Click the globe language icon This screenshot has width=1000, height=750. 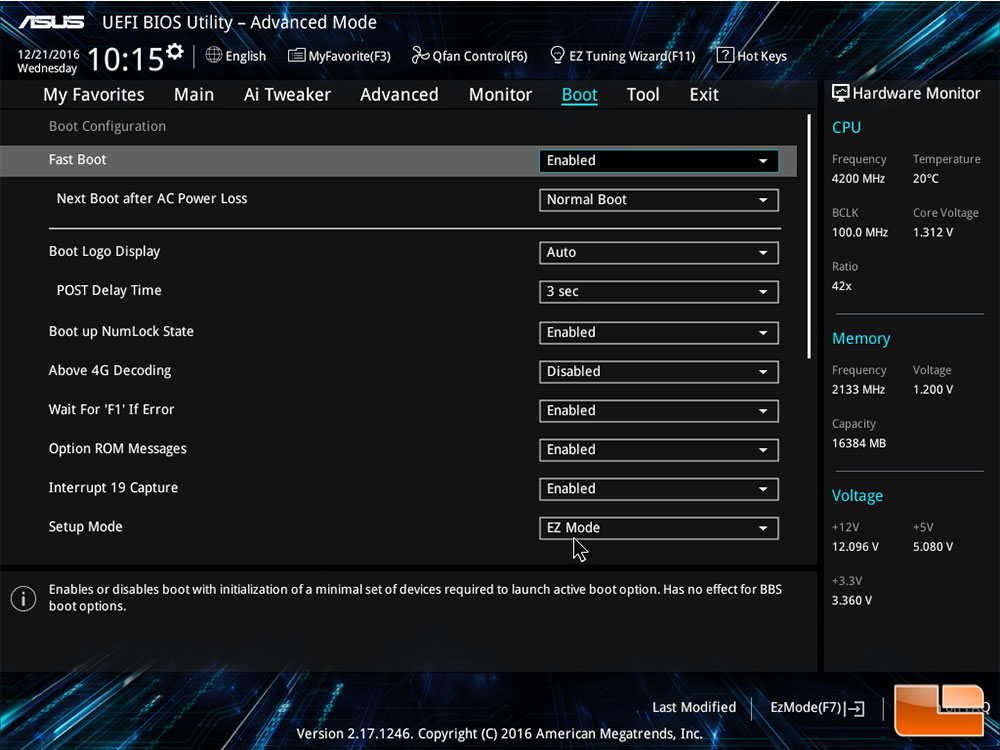214,55
